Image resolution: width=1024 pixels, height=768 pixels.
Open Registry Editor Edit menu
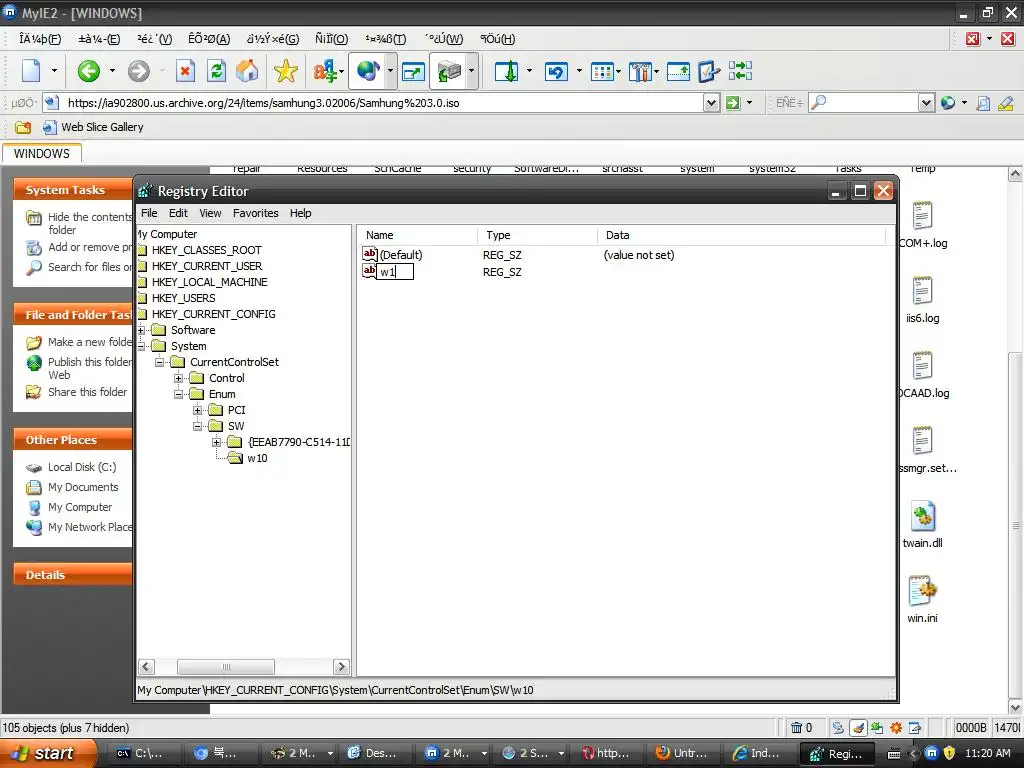click(x=178, y=213)
